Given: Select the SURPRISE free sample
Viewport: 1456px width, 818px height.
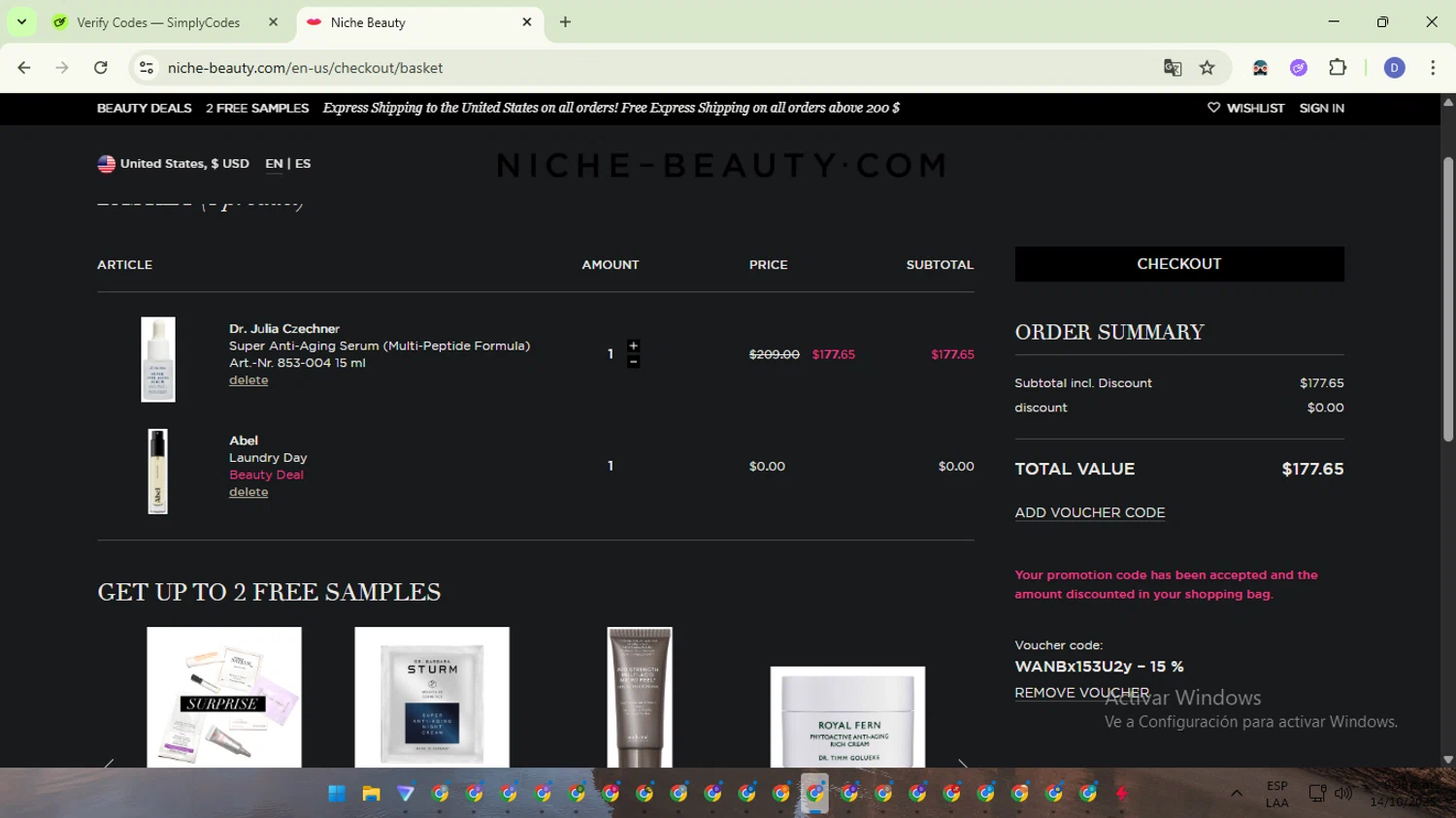Looking at the screenshot, I should click(224, 697).
